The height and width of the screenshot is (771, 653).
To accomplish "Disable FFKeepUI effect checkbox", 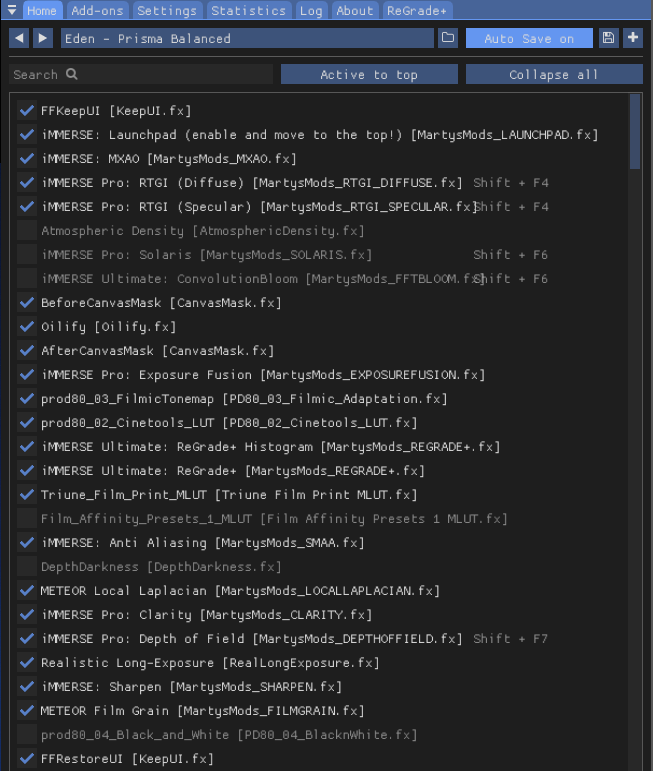I will coord(27,111).
